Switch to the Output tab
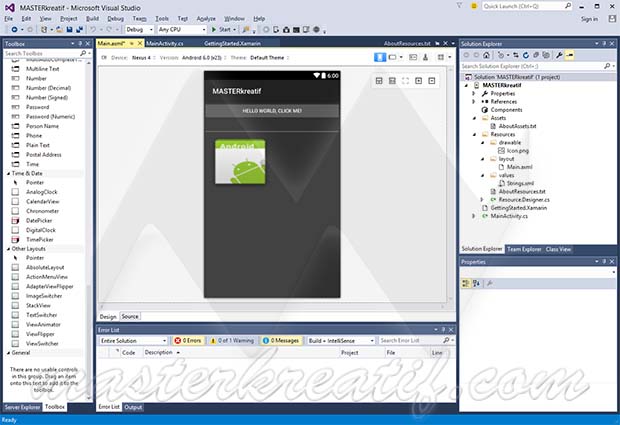Screen dimensions: 620x425 (x=133, y=407)
